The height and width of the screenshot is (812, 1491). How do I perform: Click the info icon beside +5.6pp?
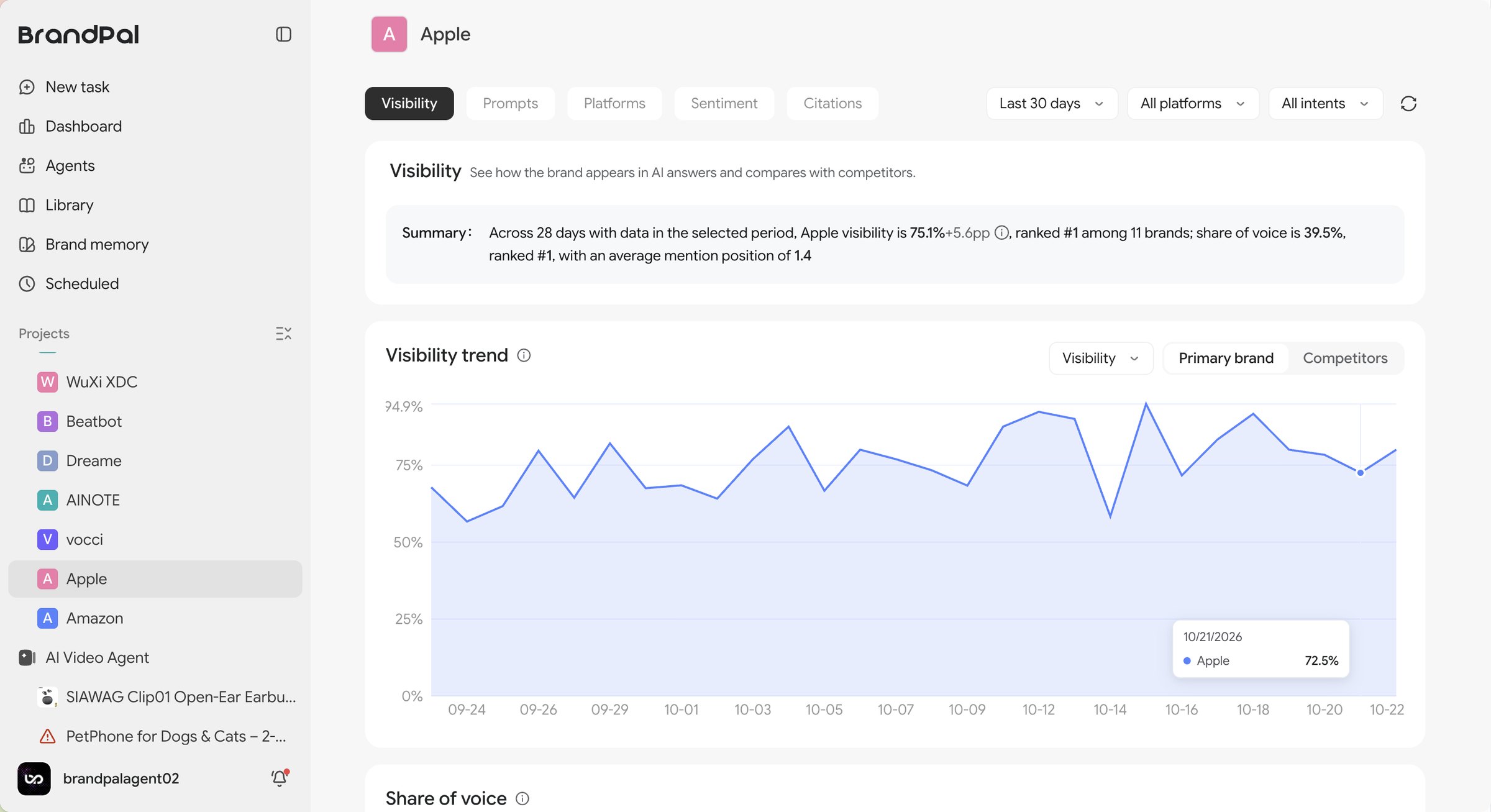click(1001, 232)
